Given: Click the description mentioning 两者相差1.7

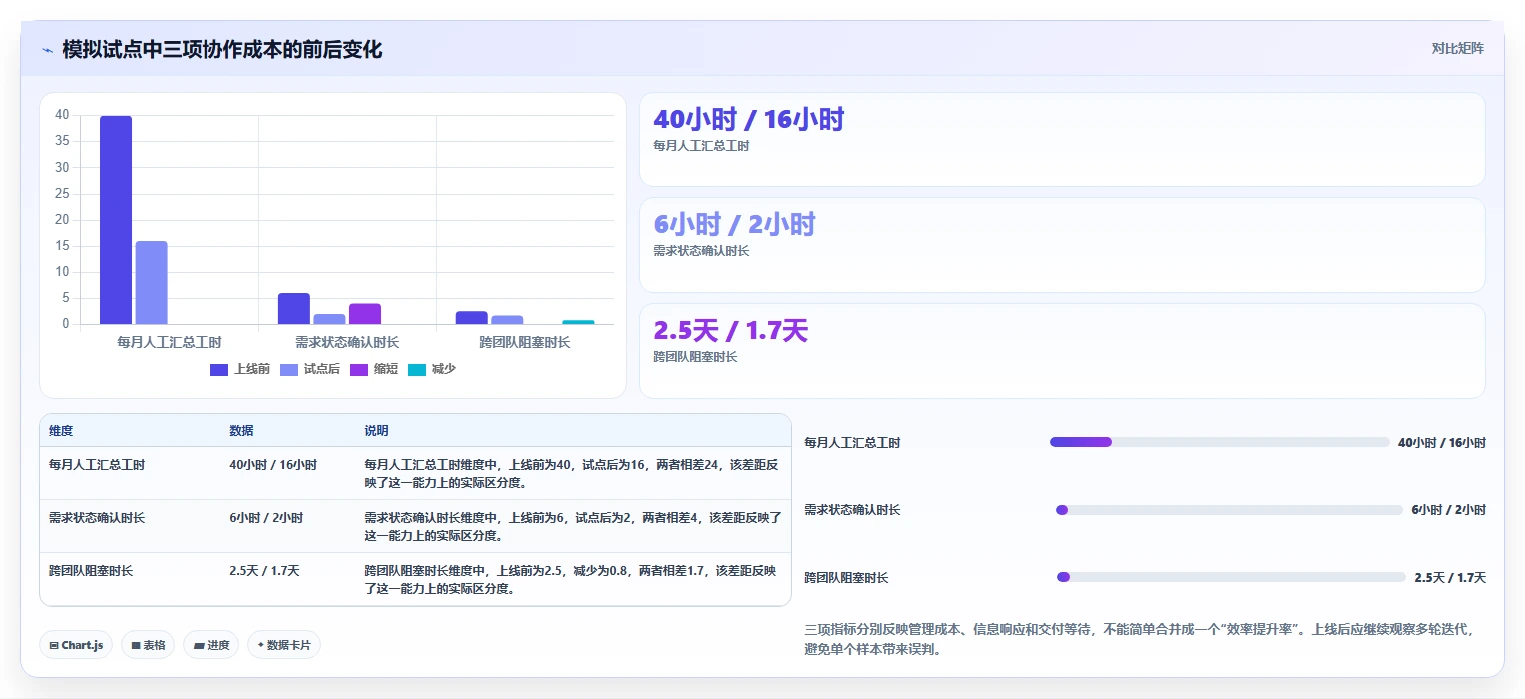Looking at the screenshot, I should (571, 579).
